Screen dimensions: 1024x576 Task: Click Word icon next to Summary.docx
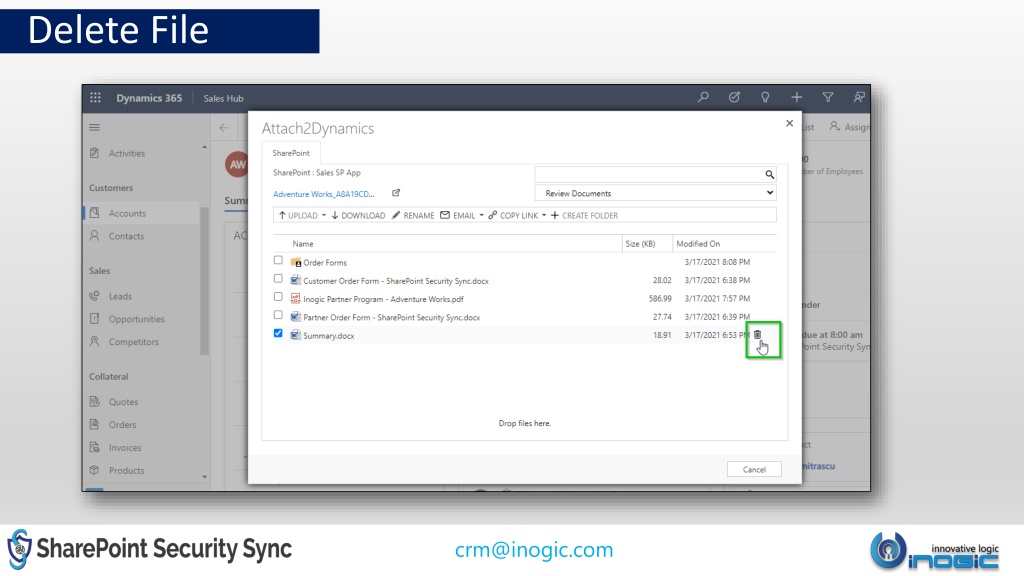295,335
